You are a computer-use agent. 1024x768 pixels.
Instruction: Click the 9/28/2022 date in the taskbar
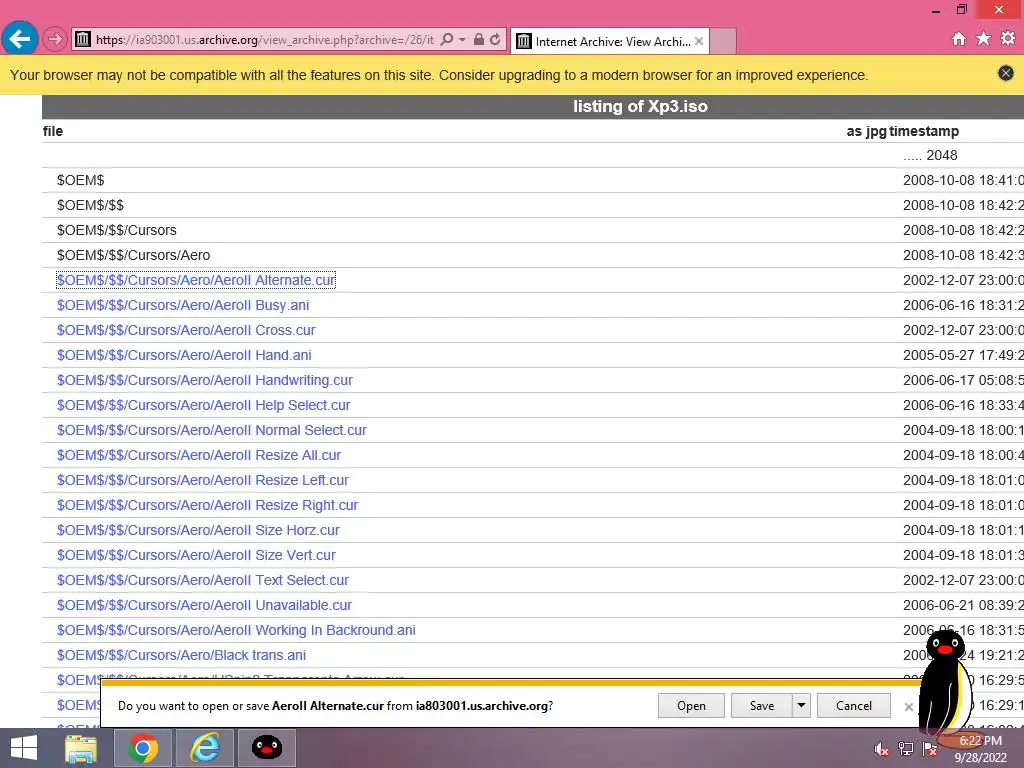point(980,758)
